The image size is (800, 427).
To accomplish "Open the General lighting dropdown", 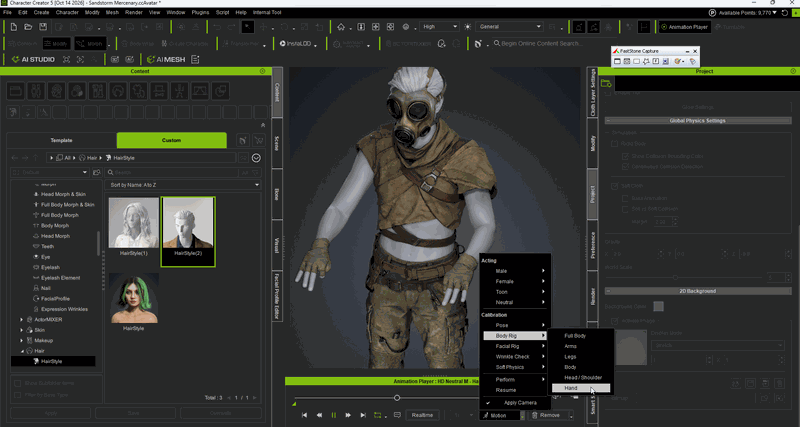I will coord(509,27).
